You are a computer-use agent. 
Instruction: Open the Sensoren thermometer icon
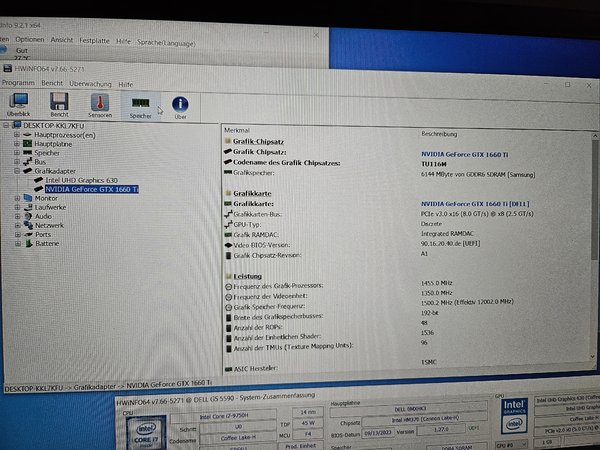[100, 105]
